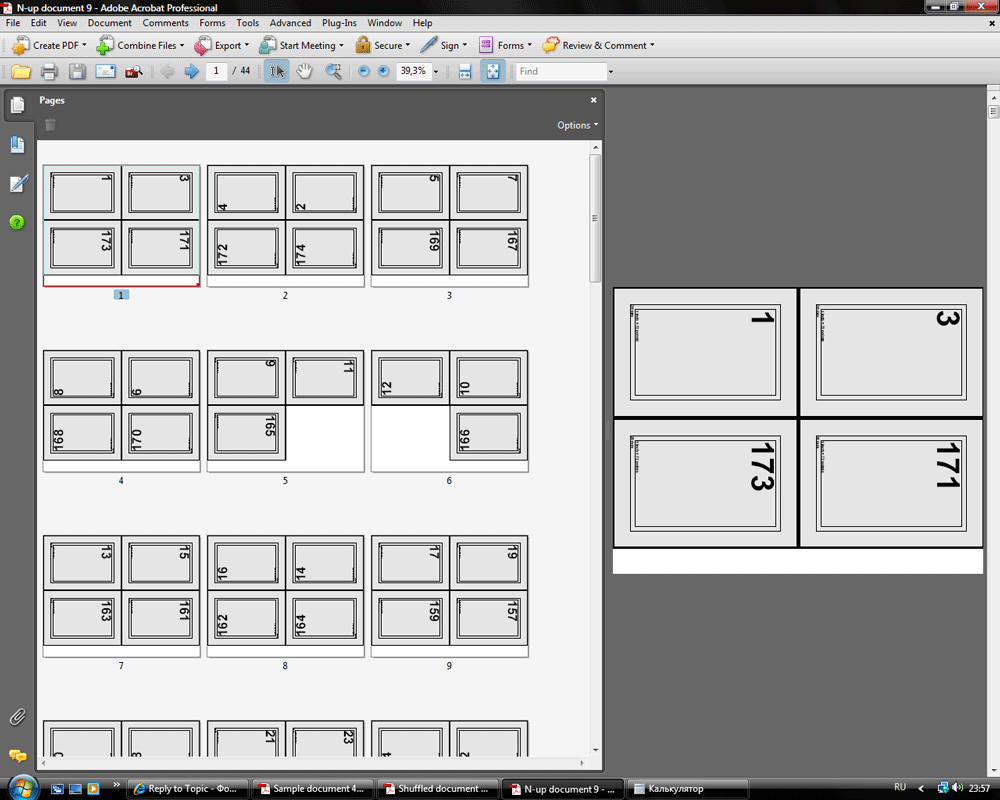Go to next page with blue arrow
The width and height of the screenshot is (1000, 800).
click(191, 71)
